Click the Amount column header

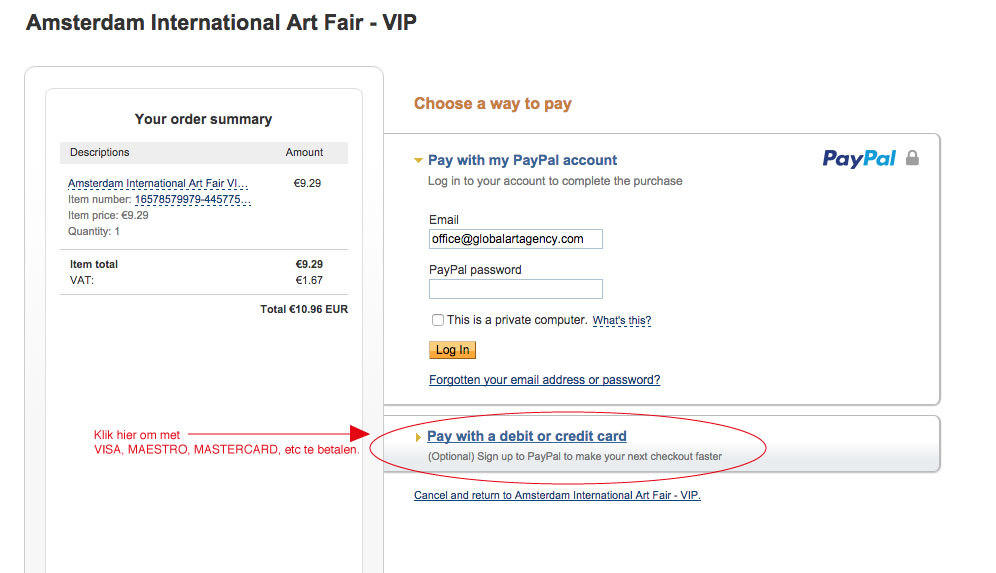[304, 152]
